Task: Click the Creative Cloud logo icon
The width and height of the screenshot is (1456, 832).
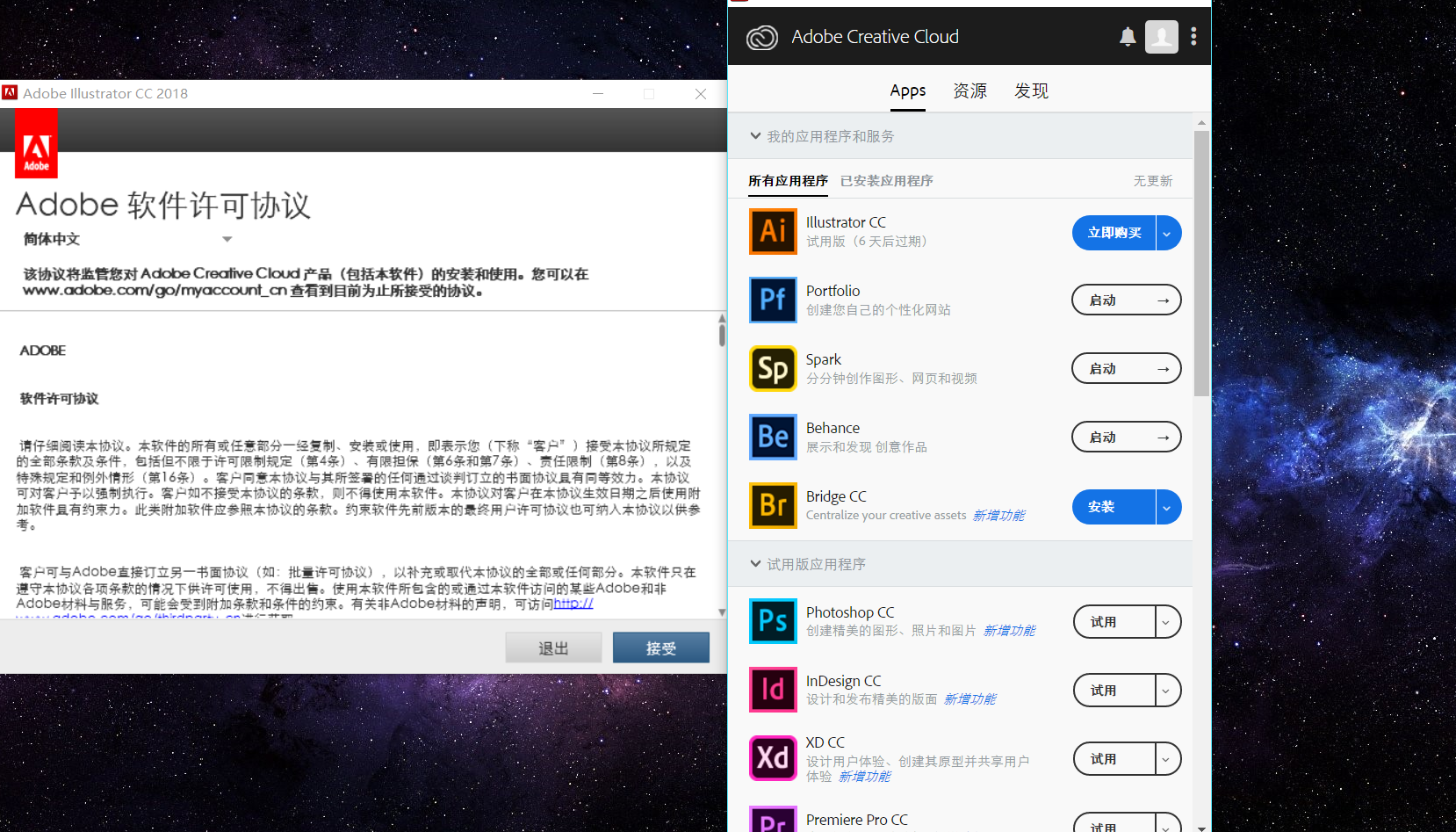Action: point(762,37)
